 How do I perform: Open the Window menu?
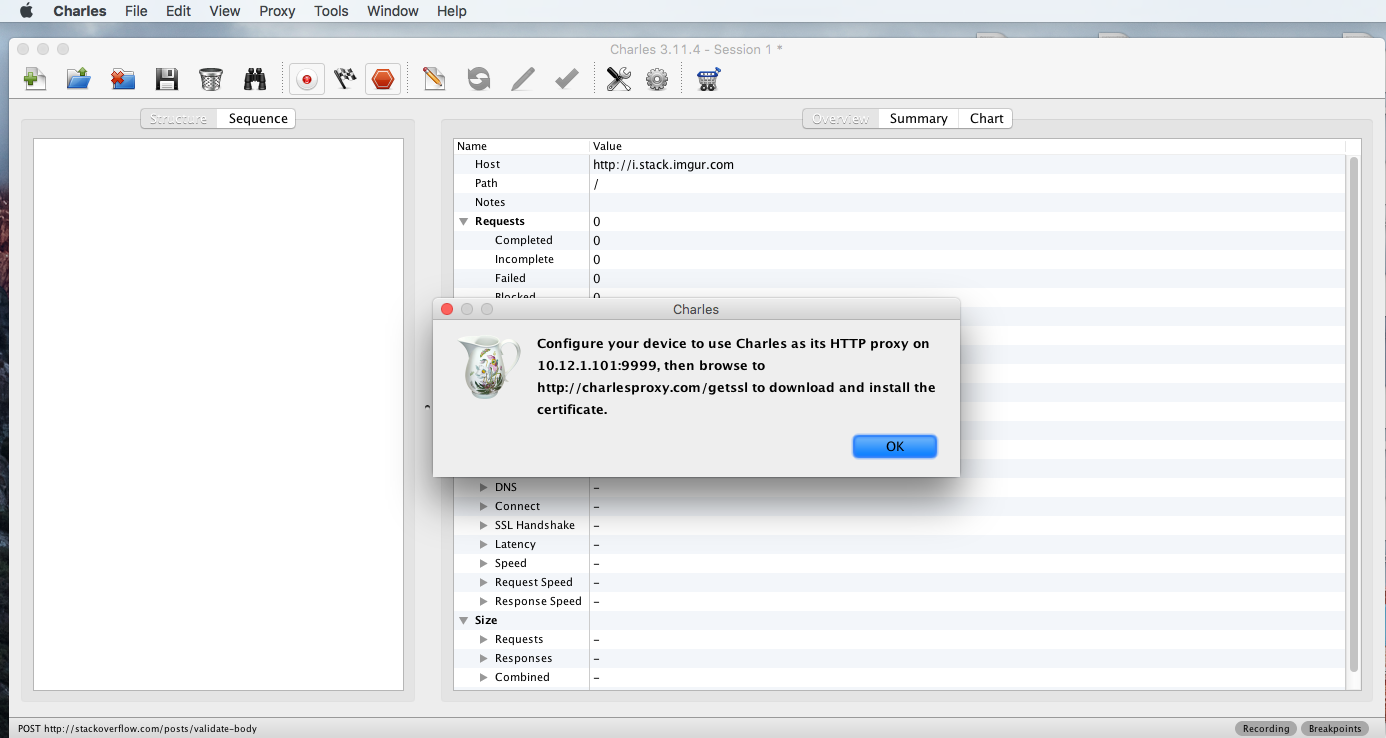pos(393,11)
